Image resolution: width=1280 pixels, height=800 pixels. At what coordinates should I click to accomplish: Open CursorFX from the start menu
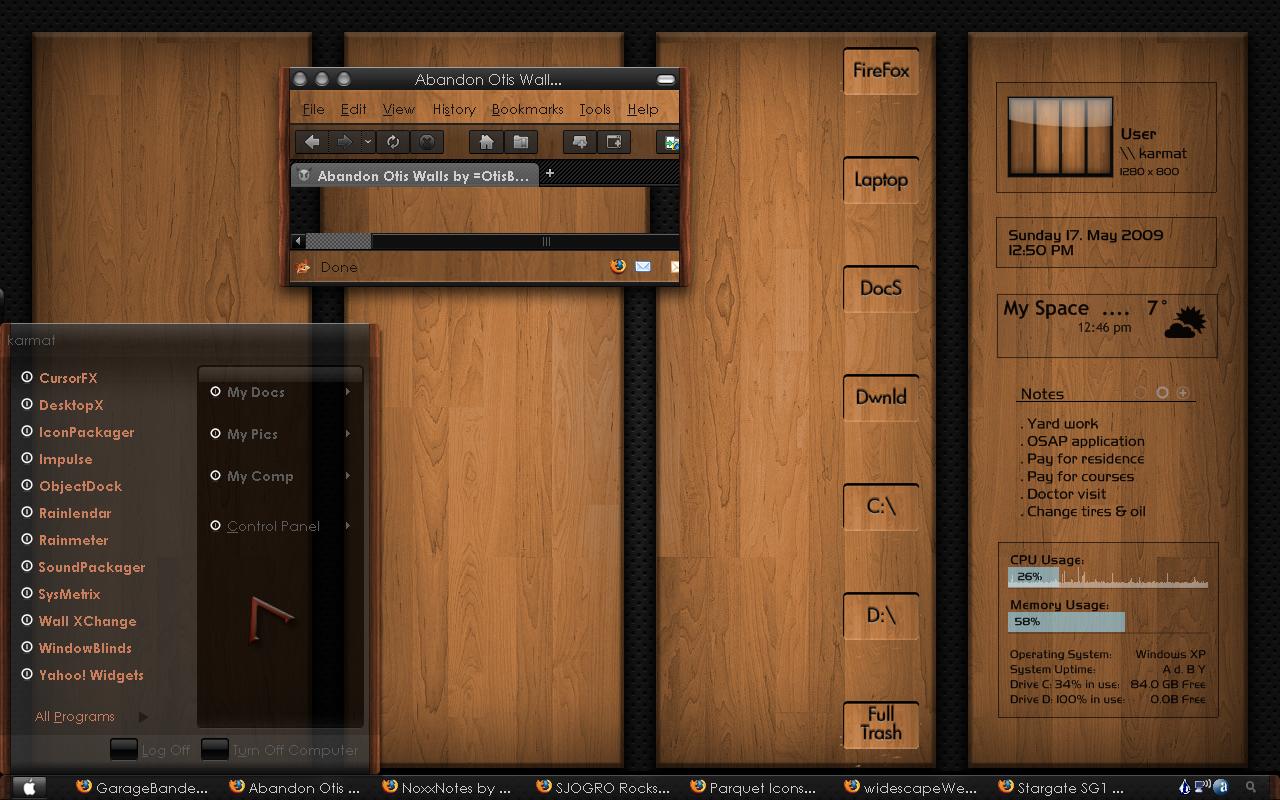pos(68,378)
